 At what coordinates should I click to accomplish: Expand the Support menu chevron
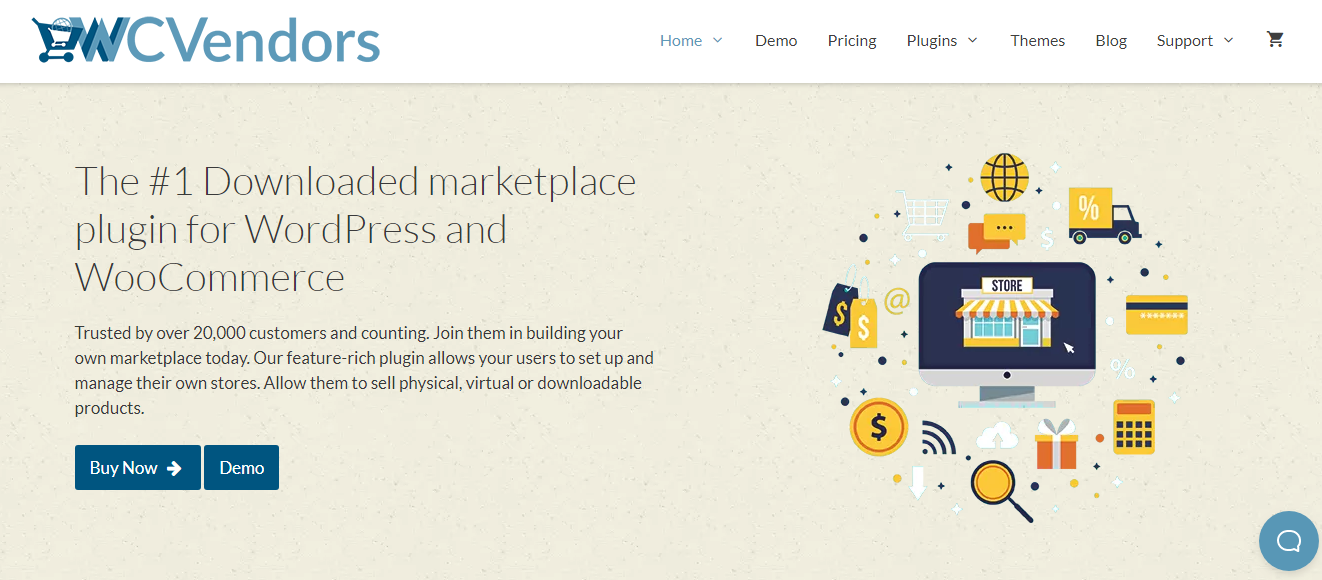coord(1228,41)
